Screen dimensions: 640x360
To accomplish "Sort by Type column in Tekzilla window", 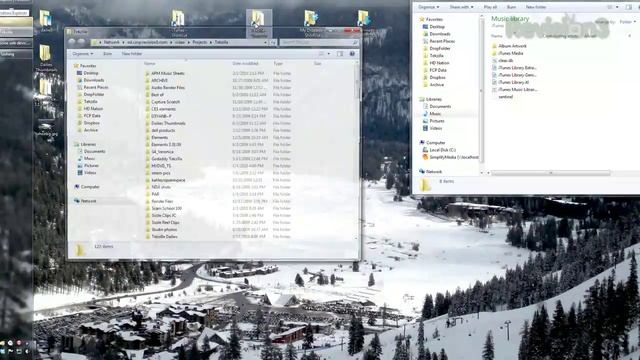I will pos(278,63).
